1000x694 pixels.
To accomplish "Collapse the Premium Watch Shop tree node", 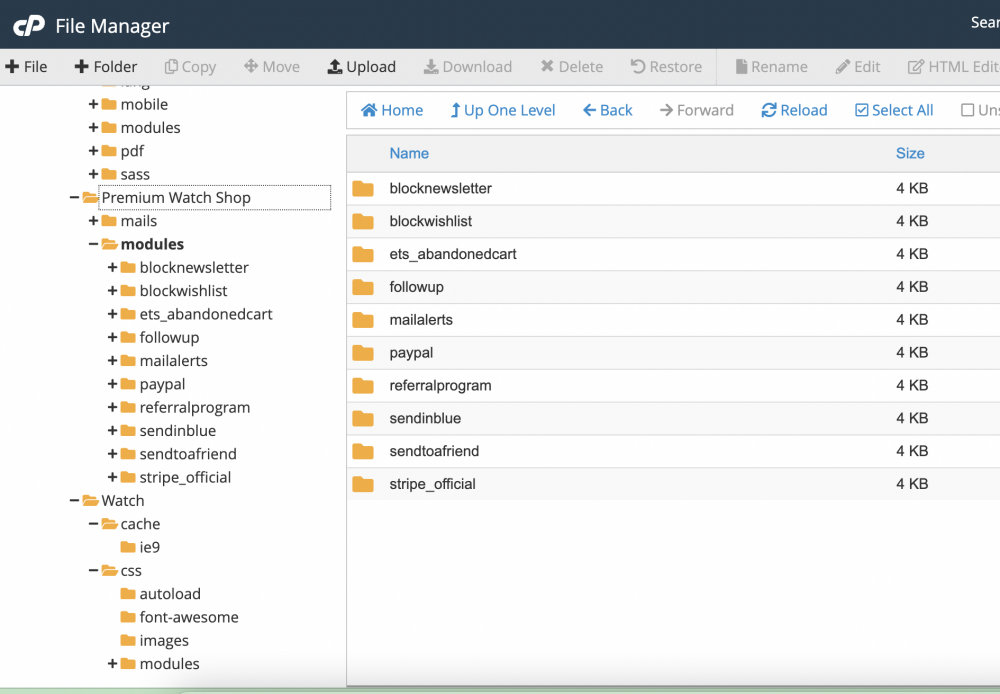I will pyautogui.click(x=74, y=197).
